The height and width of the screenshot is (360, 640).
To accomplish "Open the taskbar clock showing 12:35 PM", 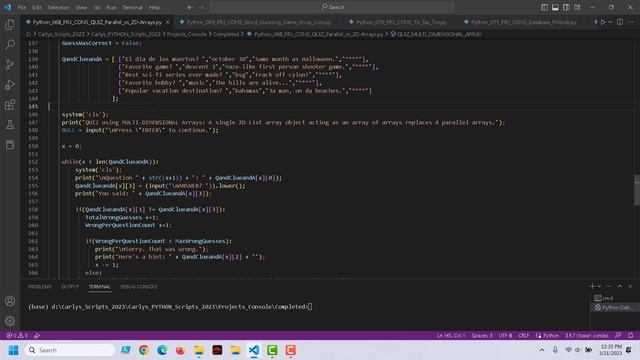I will point(611,350).
